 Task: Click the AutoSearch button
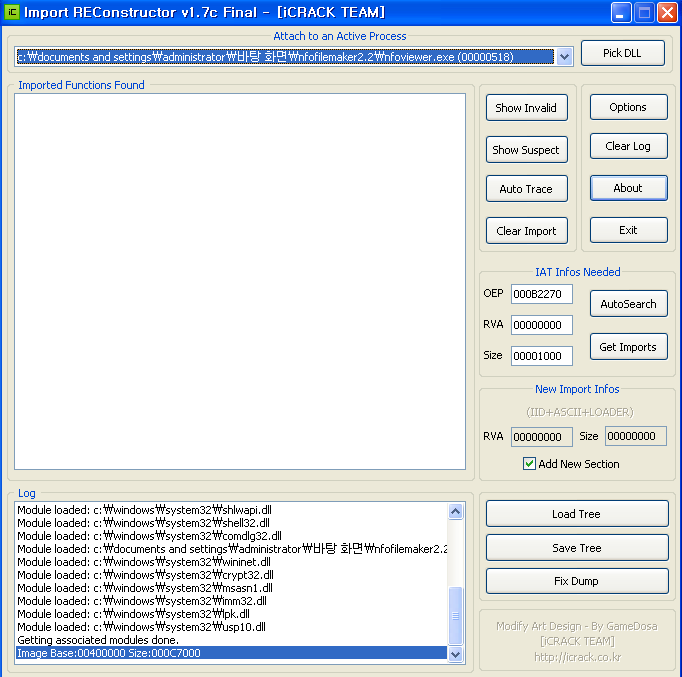(x=629, y=303)
